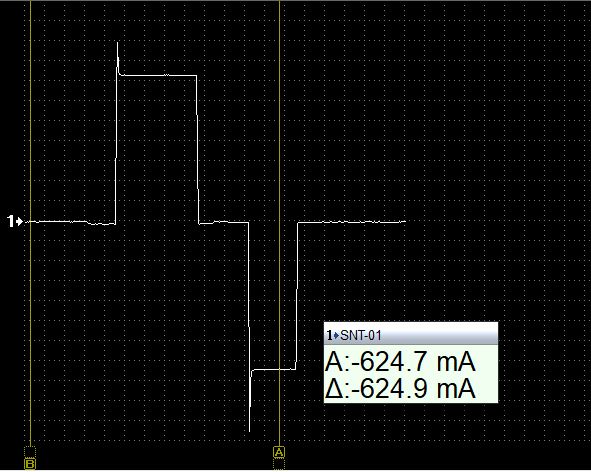Click the negative undershoot spike tip
Screen dimensions: 591x472
click(x=250, y=430)
